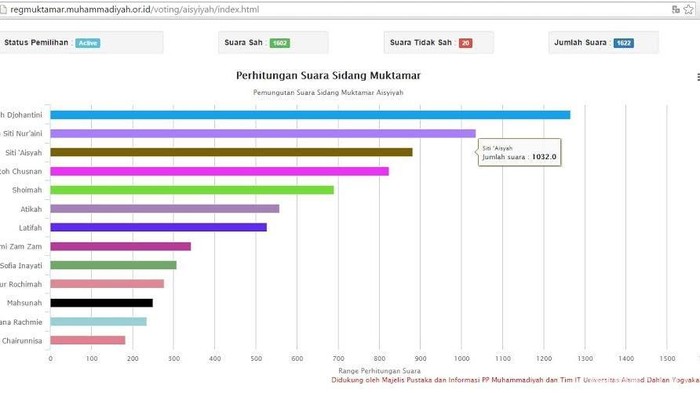Click the page icon beside the URL
The image size is (700, 393).
coord(3,10)
